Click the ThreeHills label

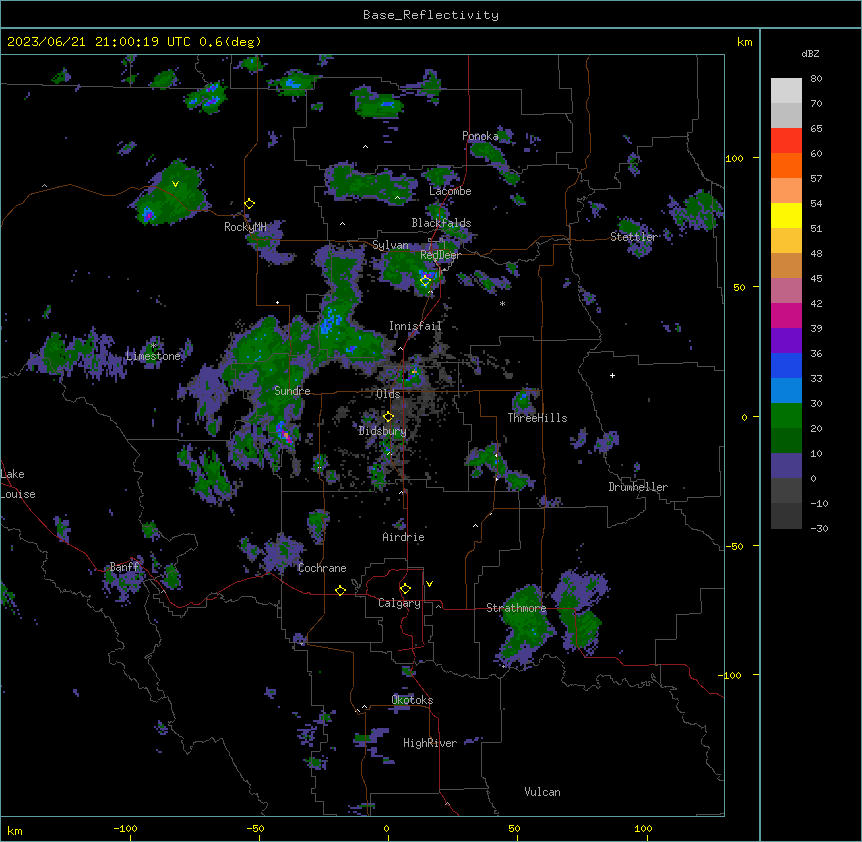pyautogui.click(x=537, y=418)
